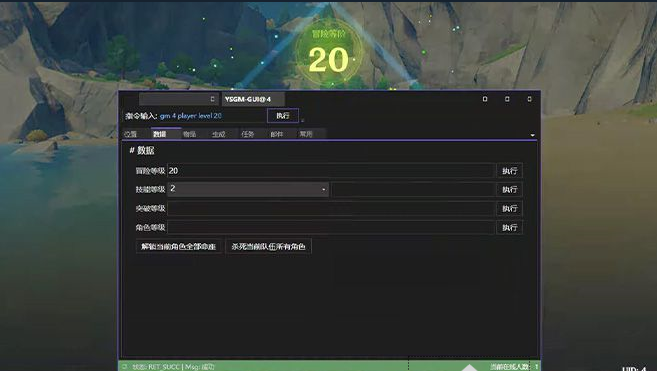Click 执行 next to the command input

click(x=283, y=116)
